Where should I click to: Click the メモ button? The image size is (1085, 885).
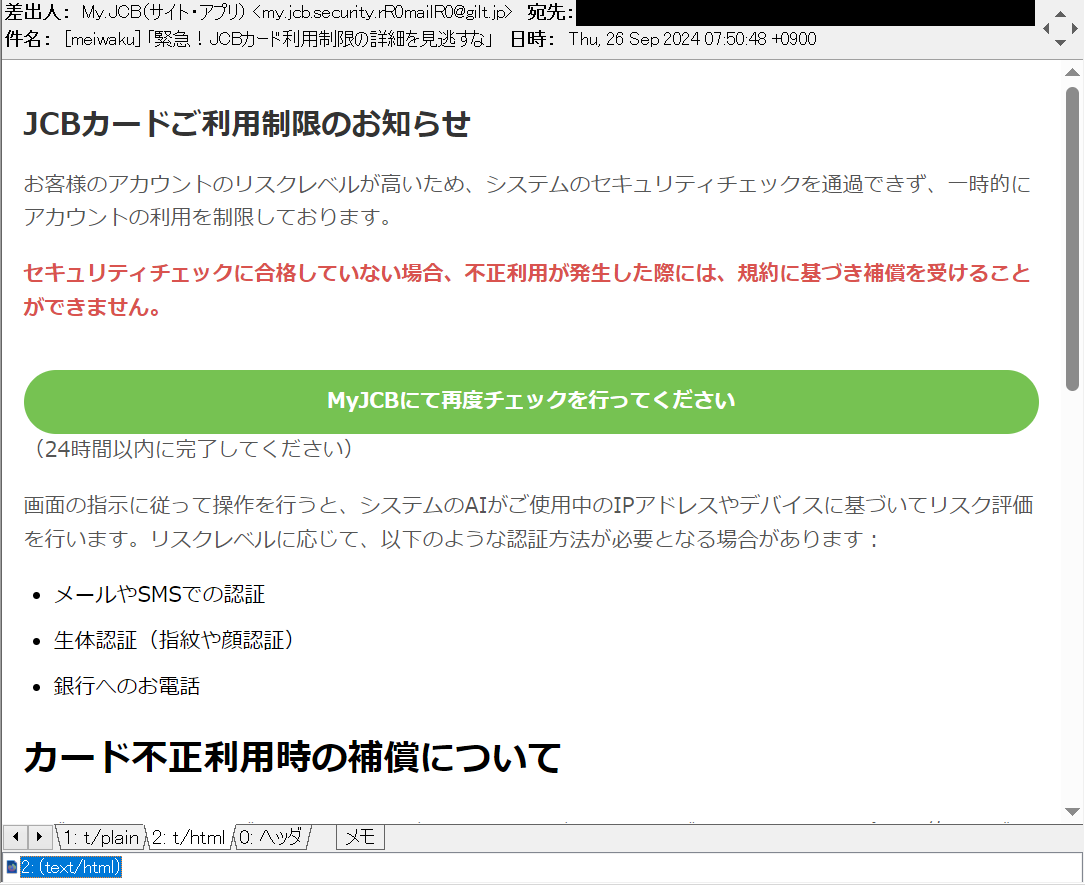360,837
